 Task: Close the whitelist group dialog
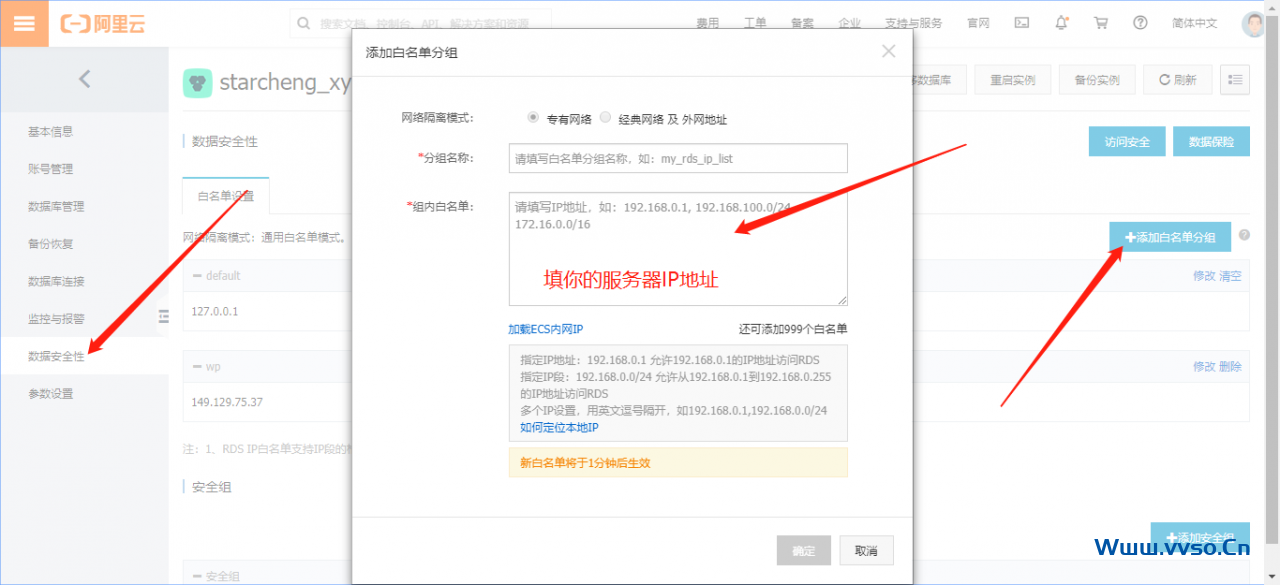coord(888,51)
